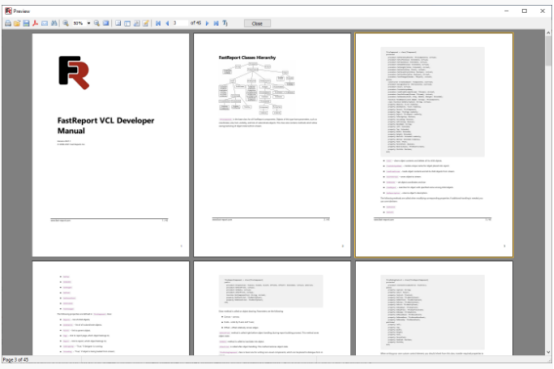554x369 pixels.
Task: Click the Print report icon
Action: click(8, 23)
